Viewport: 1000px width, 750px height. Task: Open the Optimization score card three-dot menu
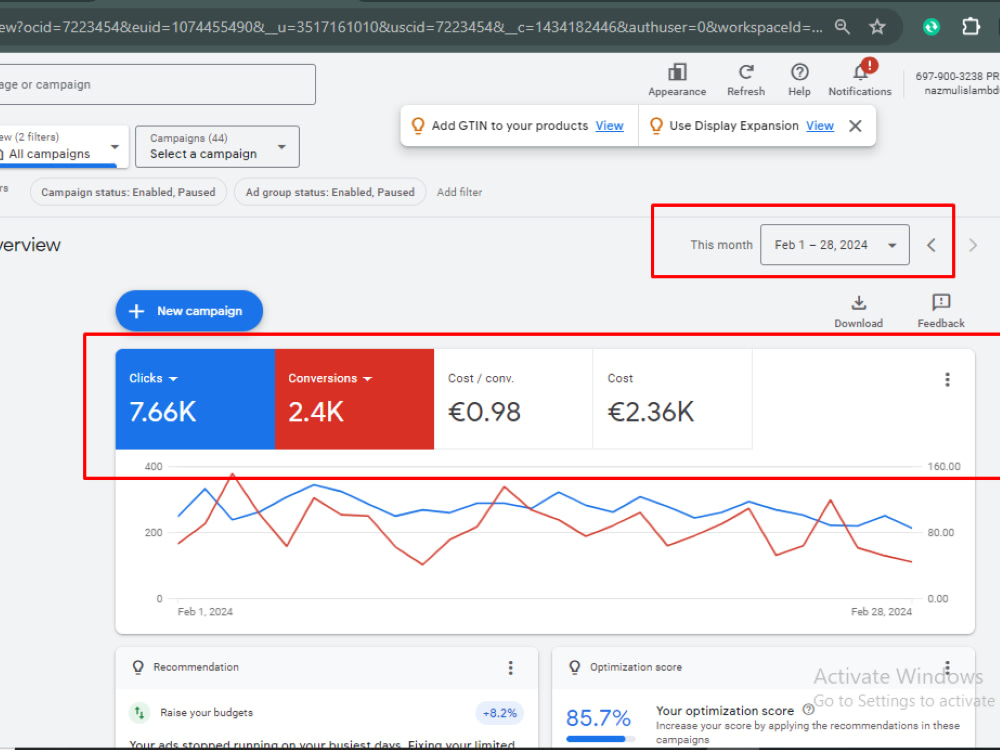click(x=947, y=668)
